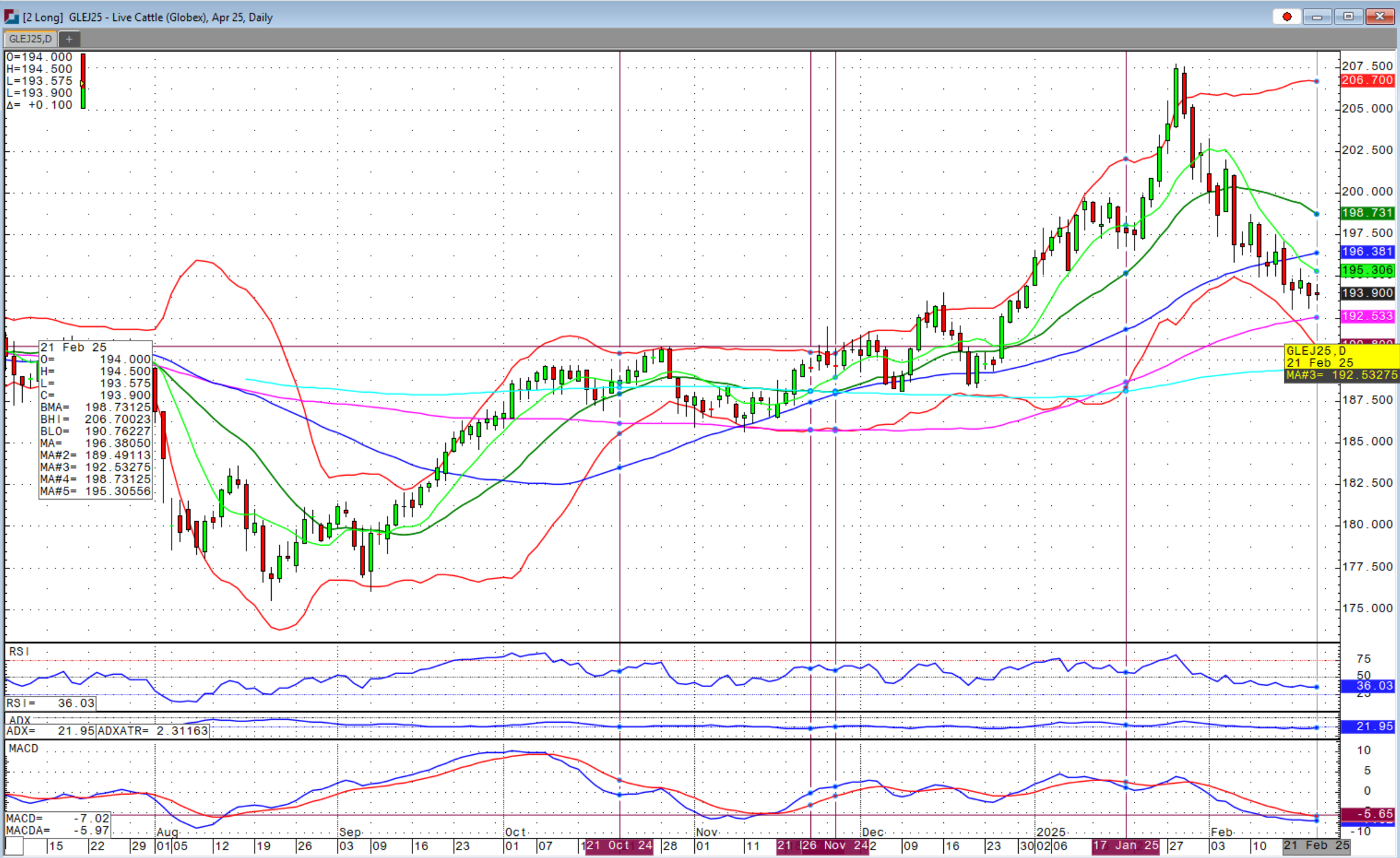Add a new chart tab with plus
This screenshot has width=1400, height=858.
69,39
